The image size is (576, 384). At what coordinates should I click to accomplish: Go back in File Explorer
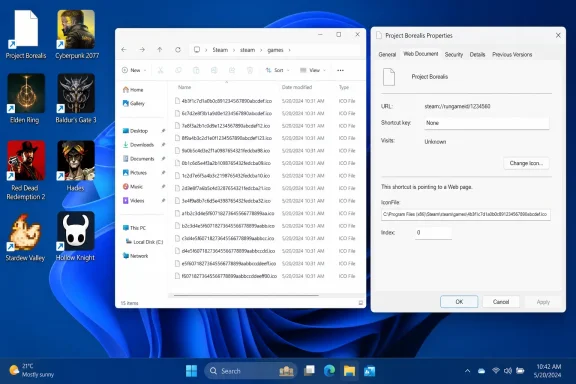pos(124,50)
